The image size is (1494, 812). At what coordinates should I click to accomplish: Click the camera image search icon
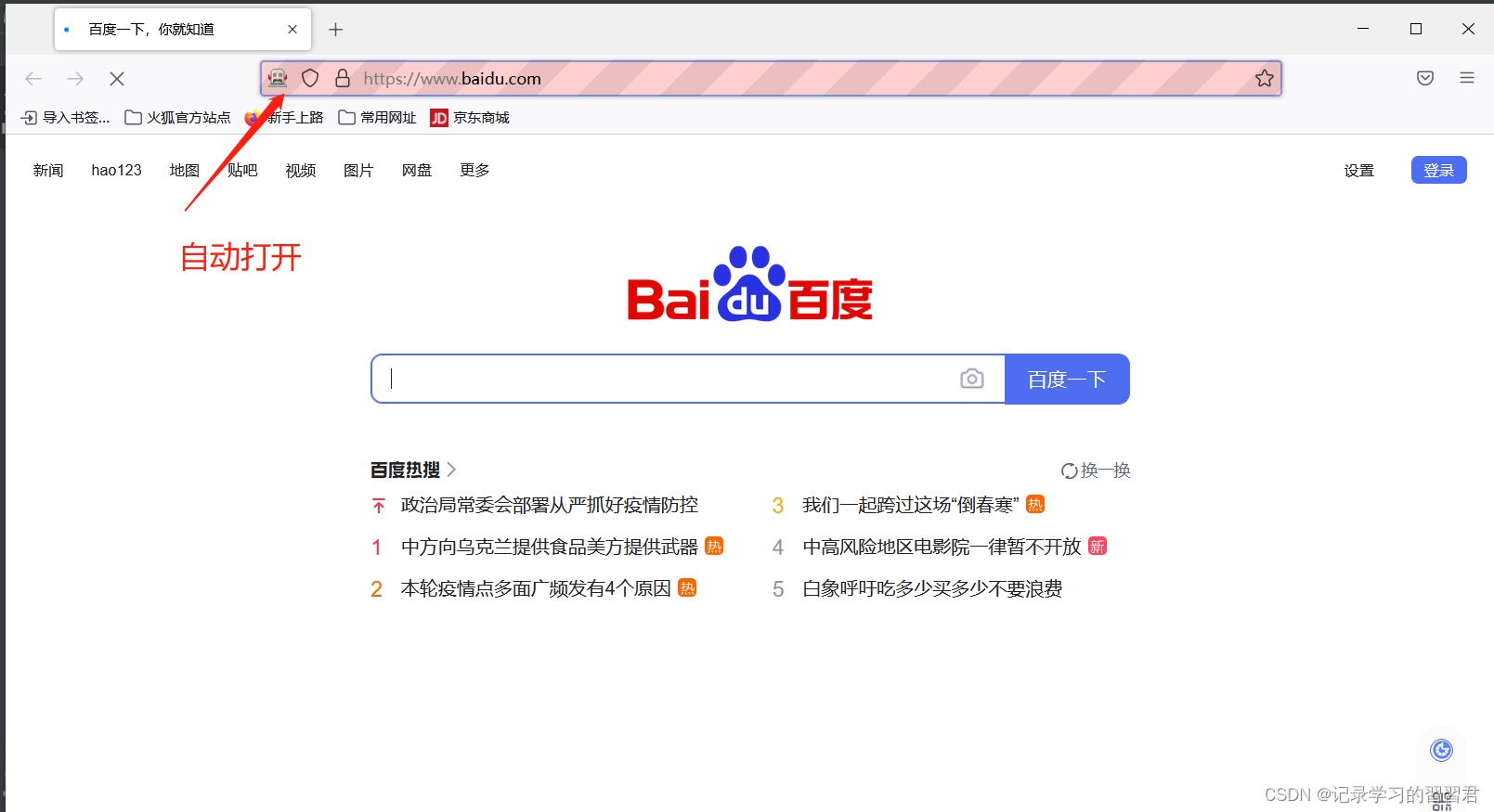click(972, 379)
